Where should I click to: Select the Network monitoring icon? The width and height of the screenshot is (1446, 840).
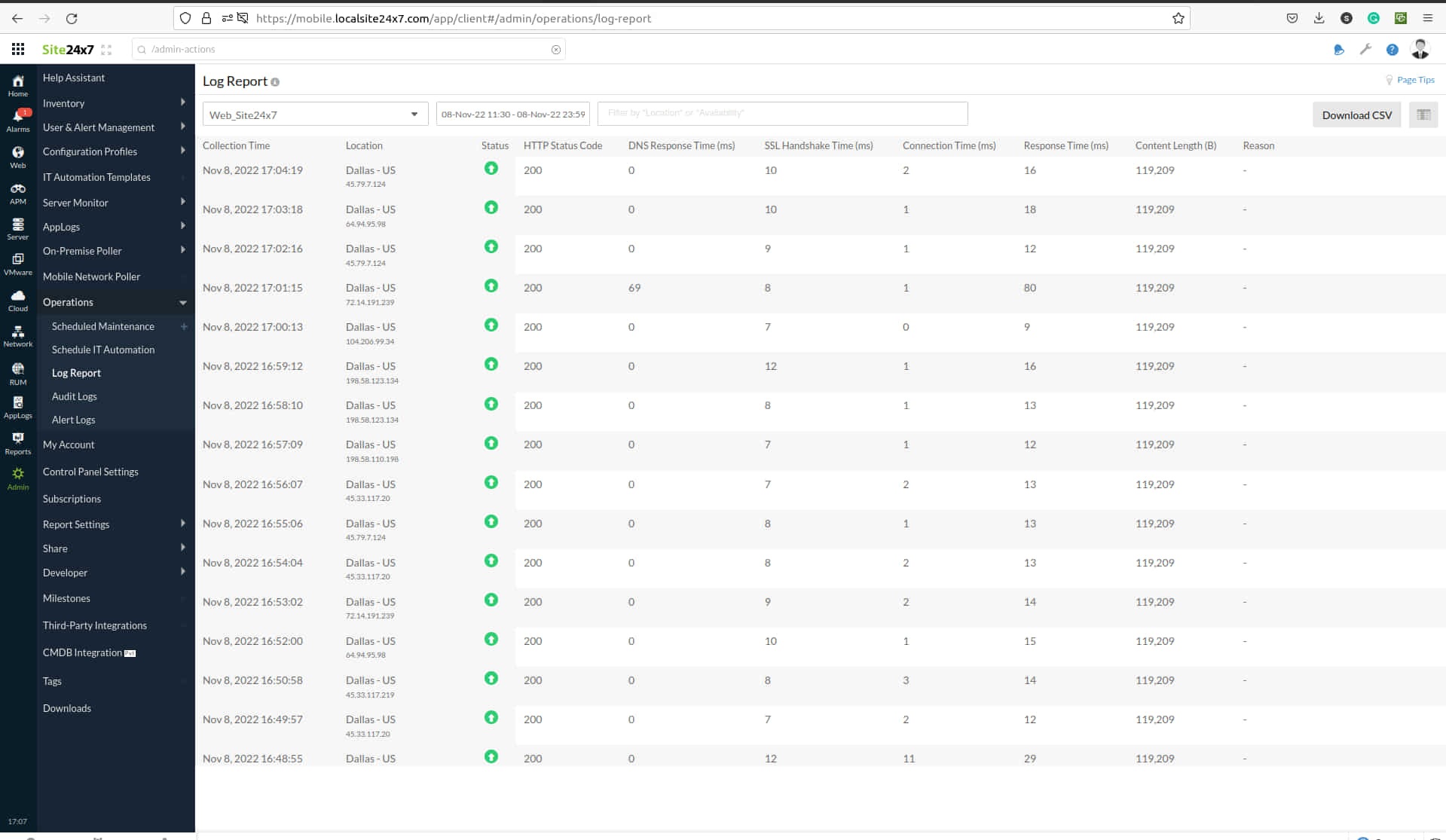[17, 334]
